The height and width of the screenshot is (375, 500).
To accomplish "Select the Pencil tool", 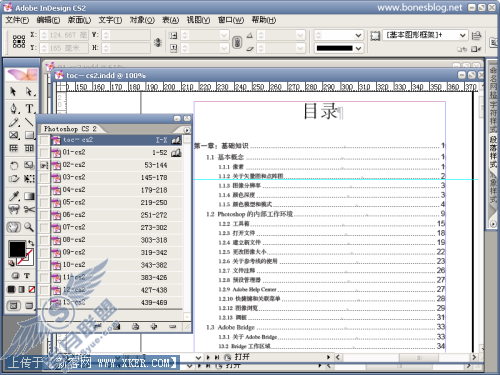I will 13,122.
